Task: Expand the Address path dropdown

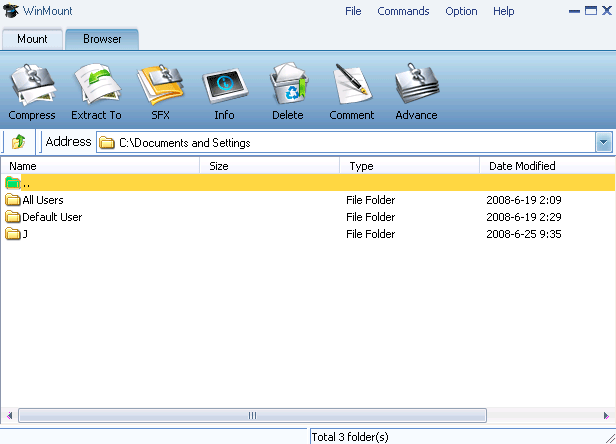Action: click(603, 142)
